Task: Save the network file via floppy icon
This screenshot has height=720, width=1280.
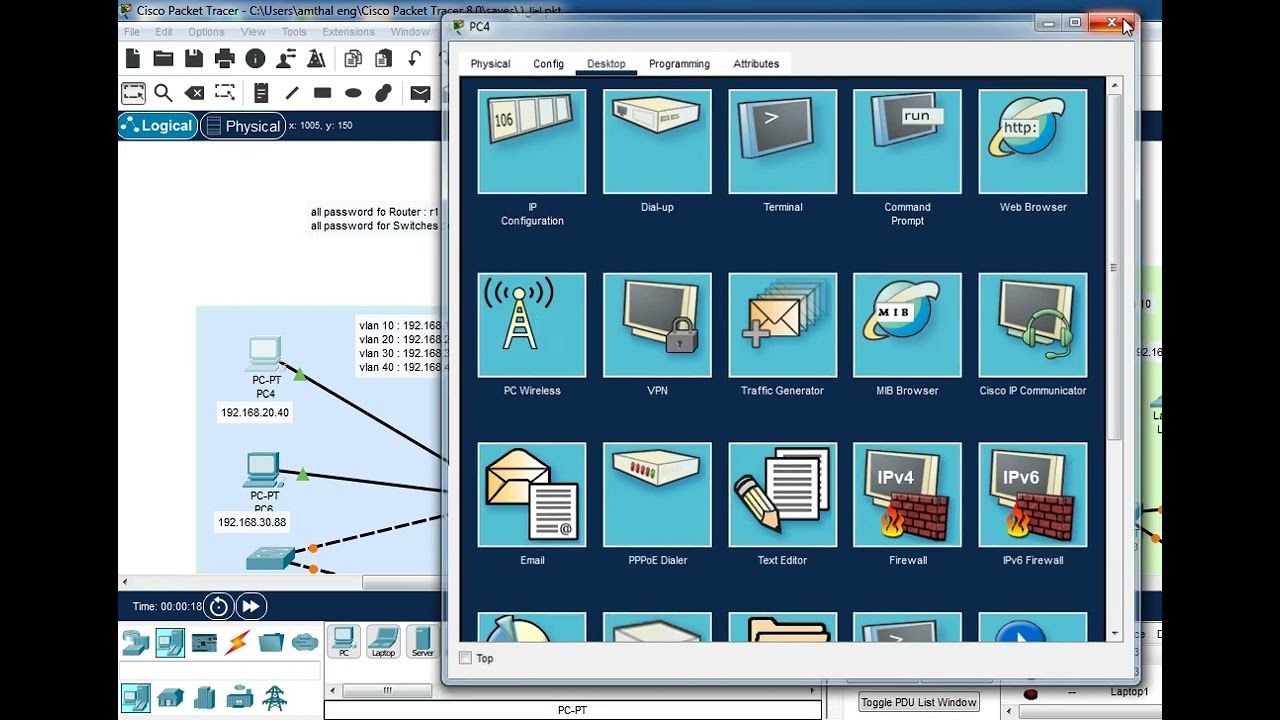Action: (194, 59)
